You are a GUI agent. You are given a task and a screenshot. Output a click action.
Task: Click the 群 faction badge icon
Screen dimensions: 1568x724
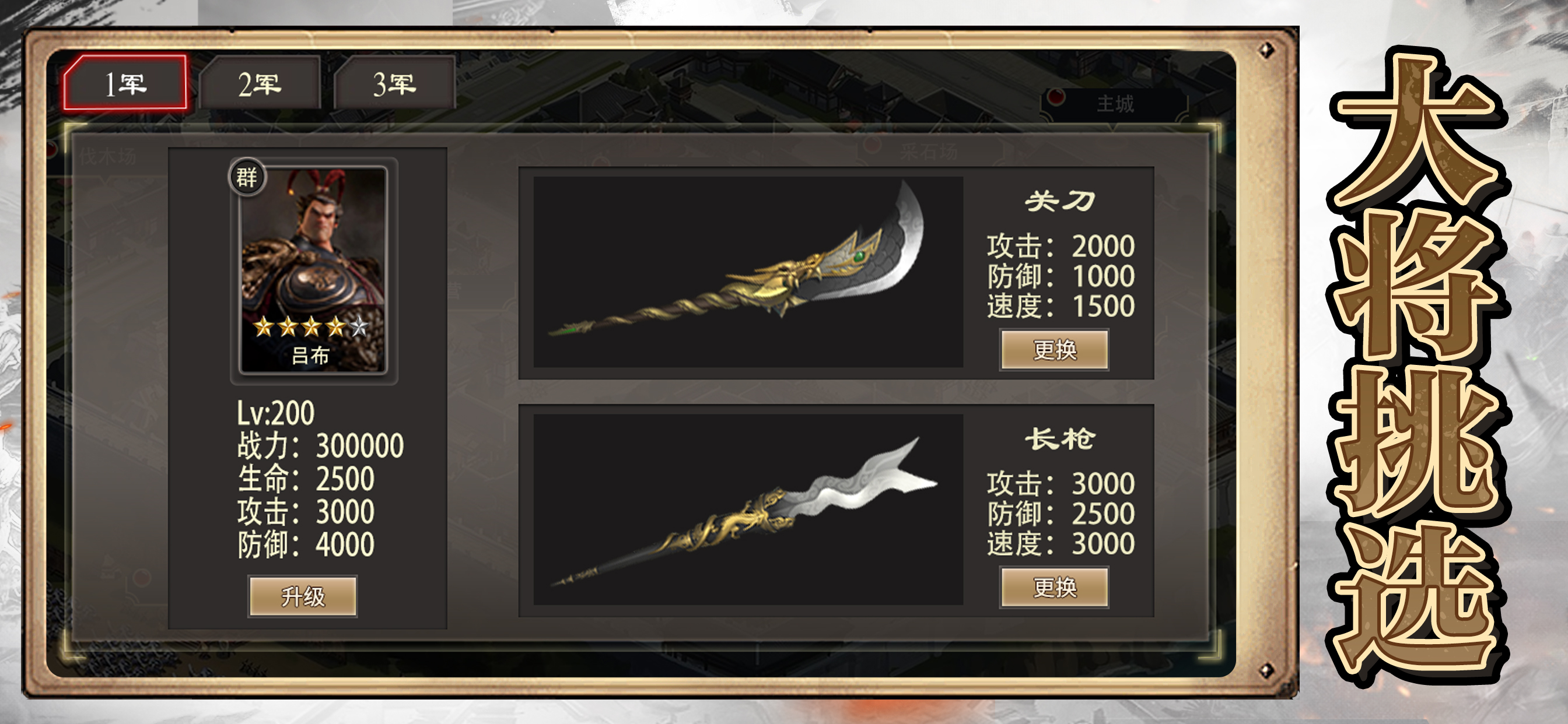[x=247, y=177]
